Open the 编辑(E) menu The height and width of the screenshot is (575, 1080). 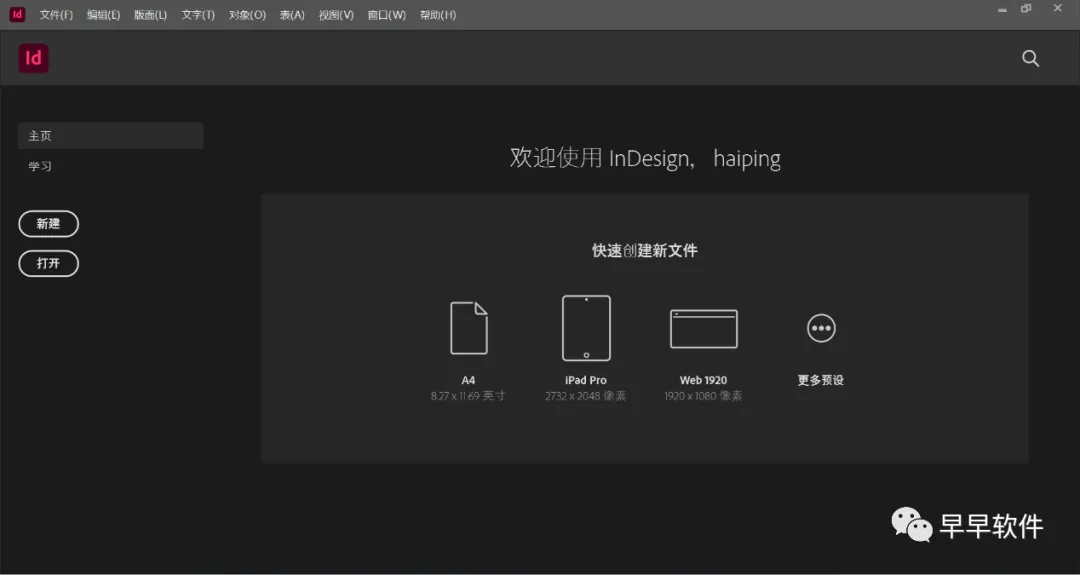pos(103,14)
